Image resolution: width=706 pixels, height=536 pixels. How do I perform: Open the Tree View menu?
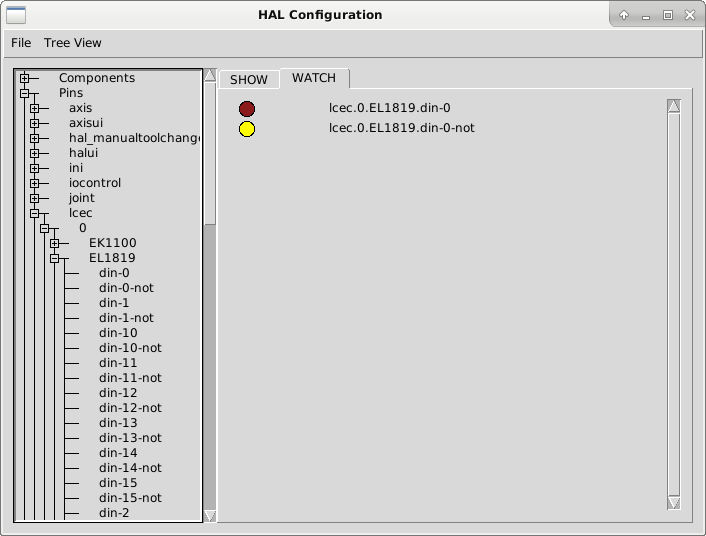click(72, 43)
